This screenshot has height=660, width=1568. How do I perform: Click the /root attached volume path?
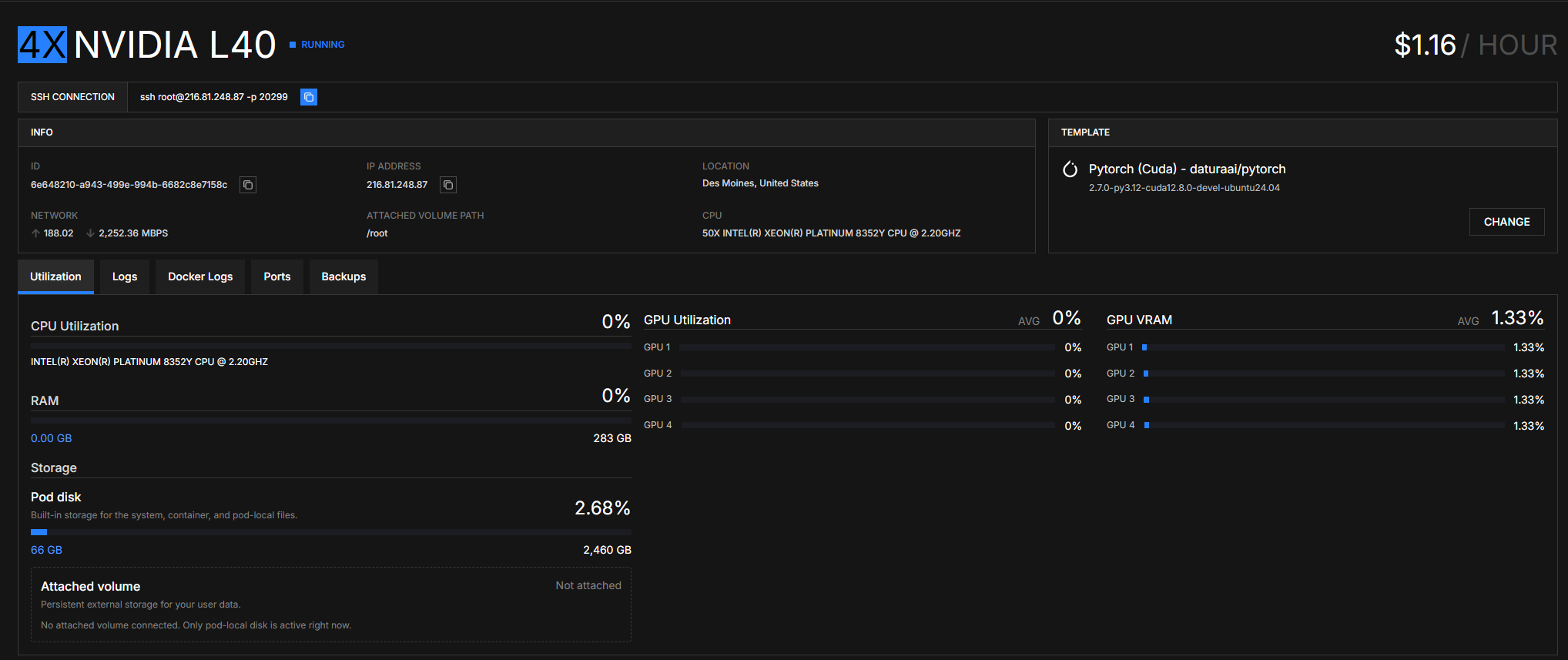pyautogui.click(x=377, y=233)
